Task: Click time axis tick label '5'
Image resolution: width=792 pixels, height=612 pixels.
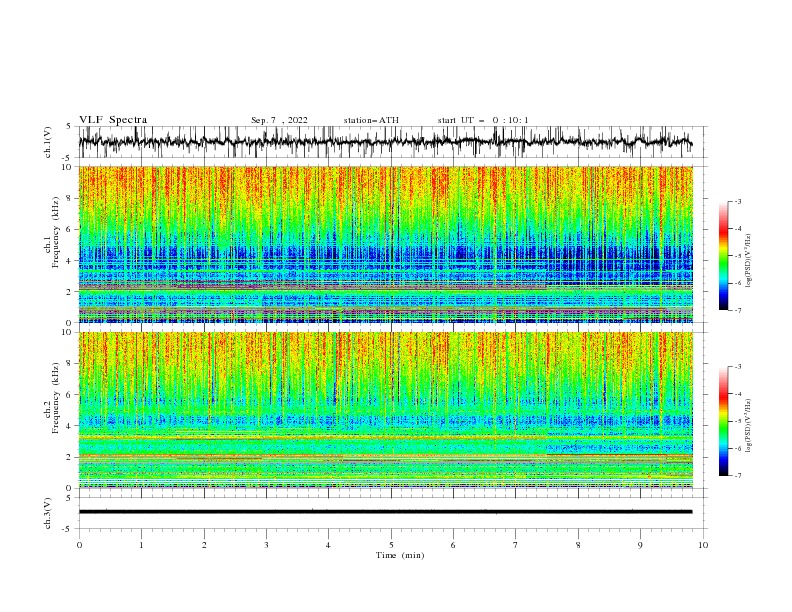Action: [391, 545]
